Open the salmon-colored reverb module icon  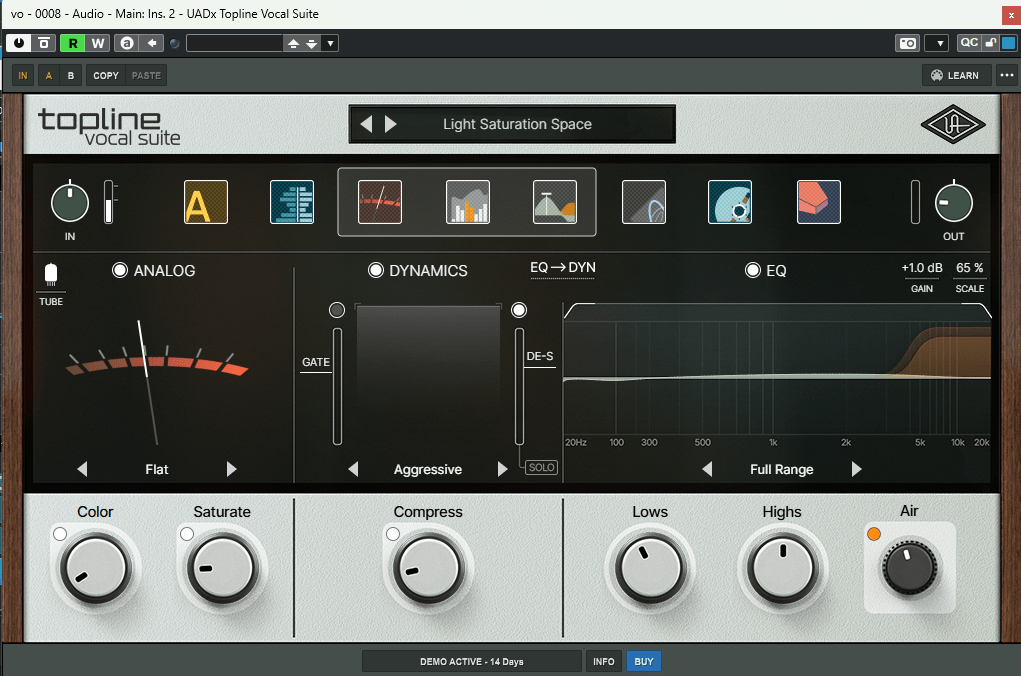[818, 202]
